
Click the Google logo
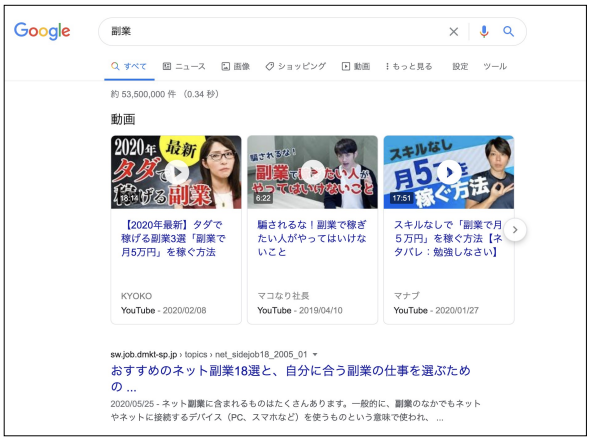(x=42, y=31)
